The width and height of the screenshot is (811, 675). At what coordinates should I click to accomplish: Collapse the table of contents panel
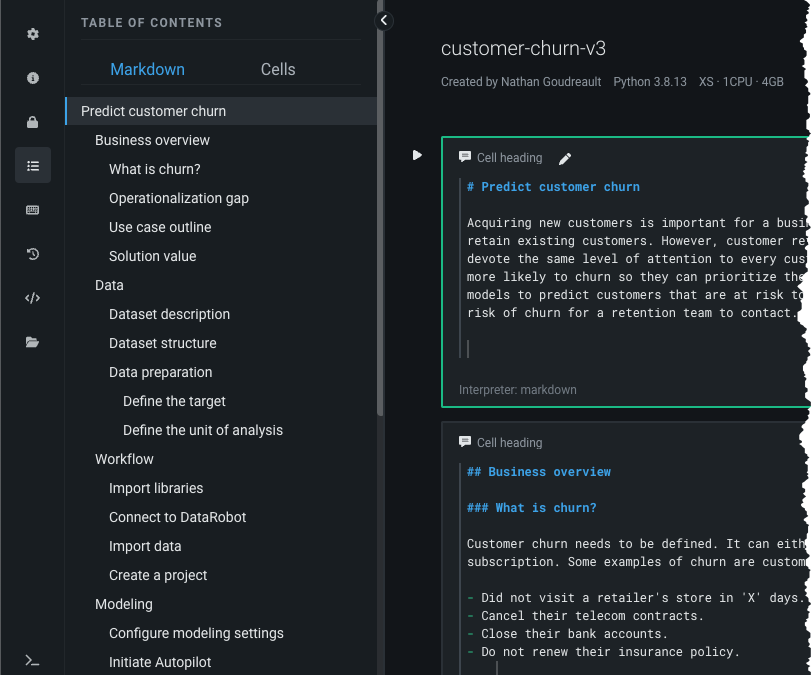[x=384, y=20]
